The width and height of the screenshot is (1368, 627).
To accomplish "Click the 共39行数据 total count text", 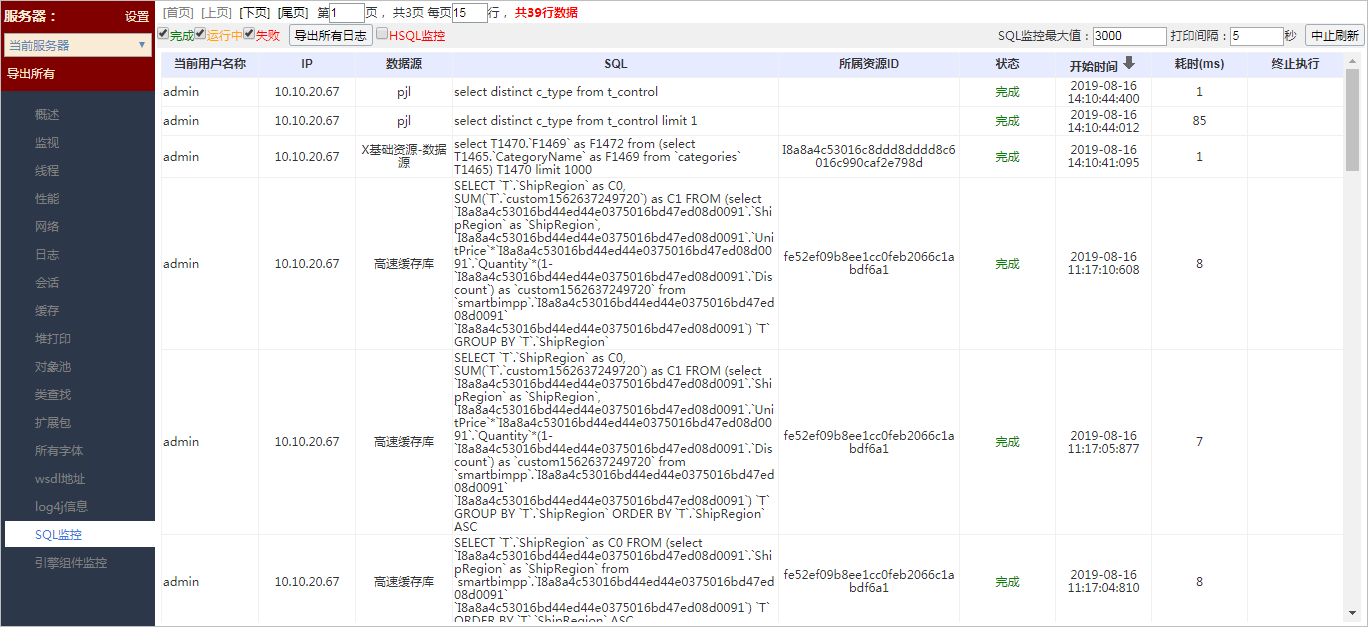I will pos(546,13).
